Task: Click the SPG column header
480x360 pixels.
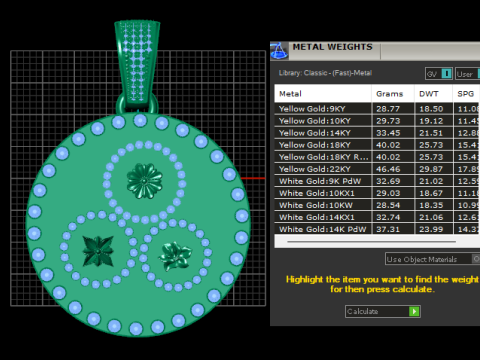Action: [466, 94]
